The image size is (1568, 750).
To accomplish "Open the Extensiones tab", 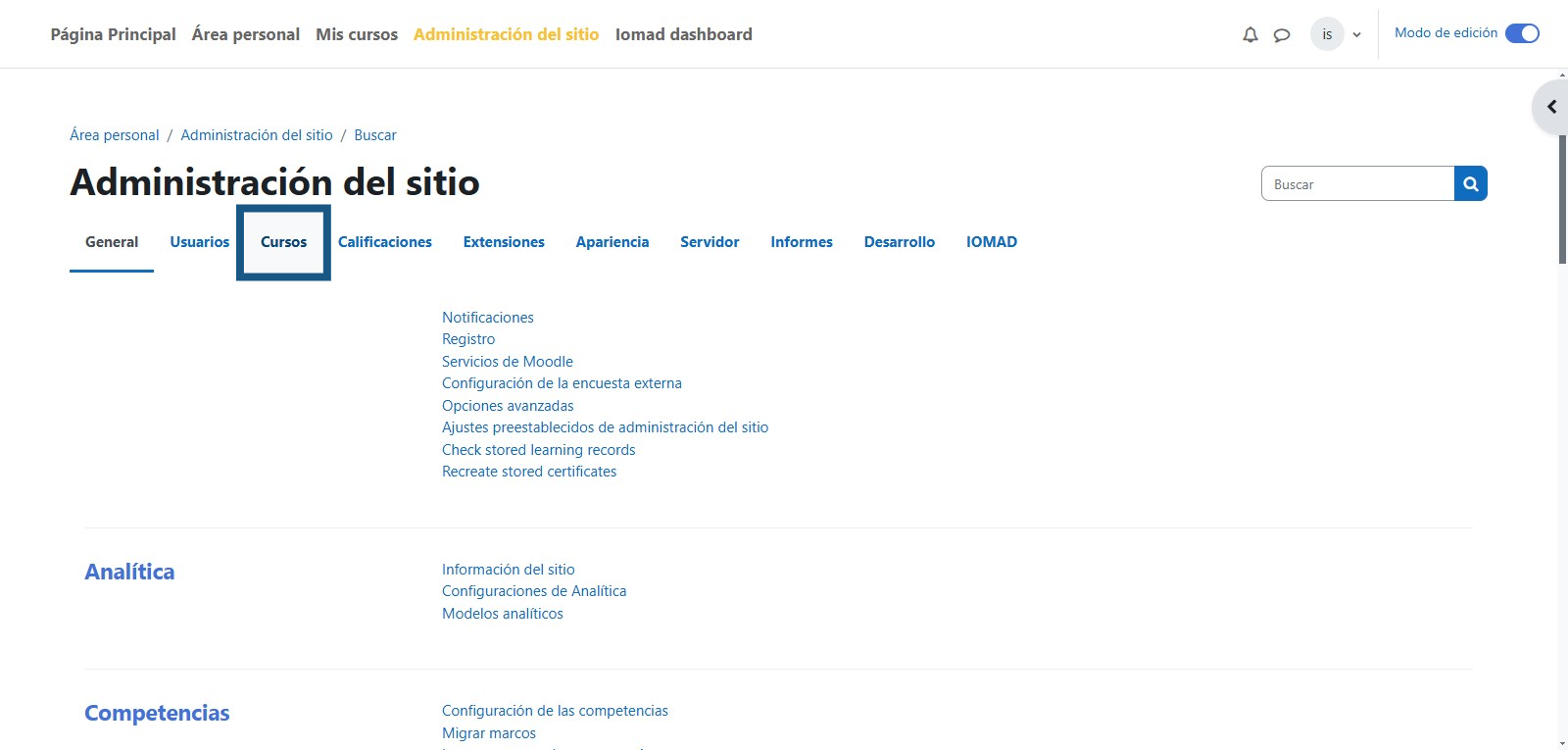I will pos(504,242).
